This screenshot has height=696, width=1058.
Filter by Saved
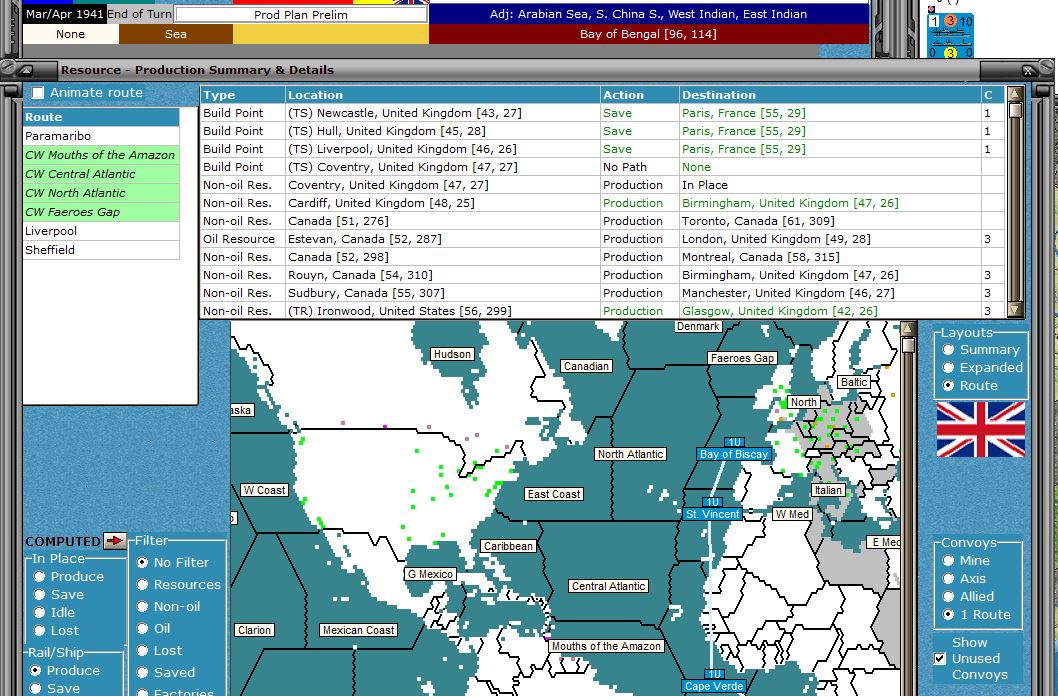pyautogui.click(x=142, y=672)
